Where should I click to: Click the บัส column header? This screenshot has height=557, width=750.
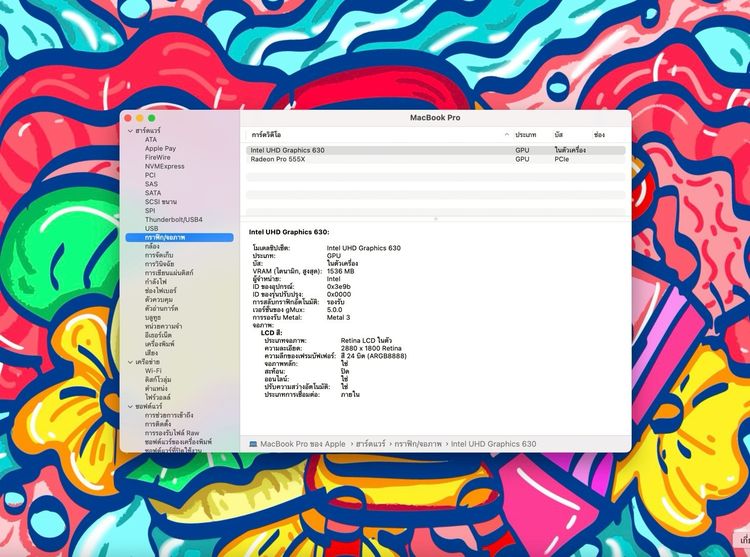point(559,134)
